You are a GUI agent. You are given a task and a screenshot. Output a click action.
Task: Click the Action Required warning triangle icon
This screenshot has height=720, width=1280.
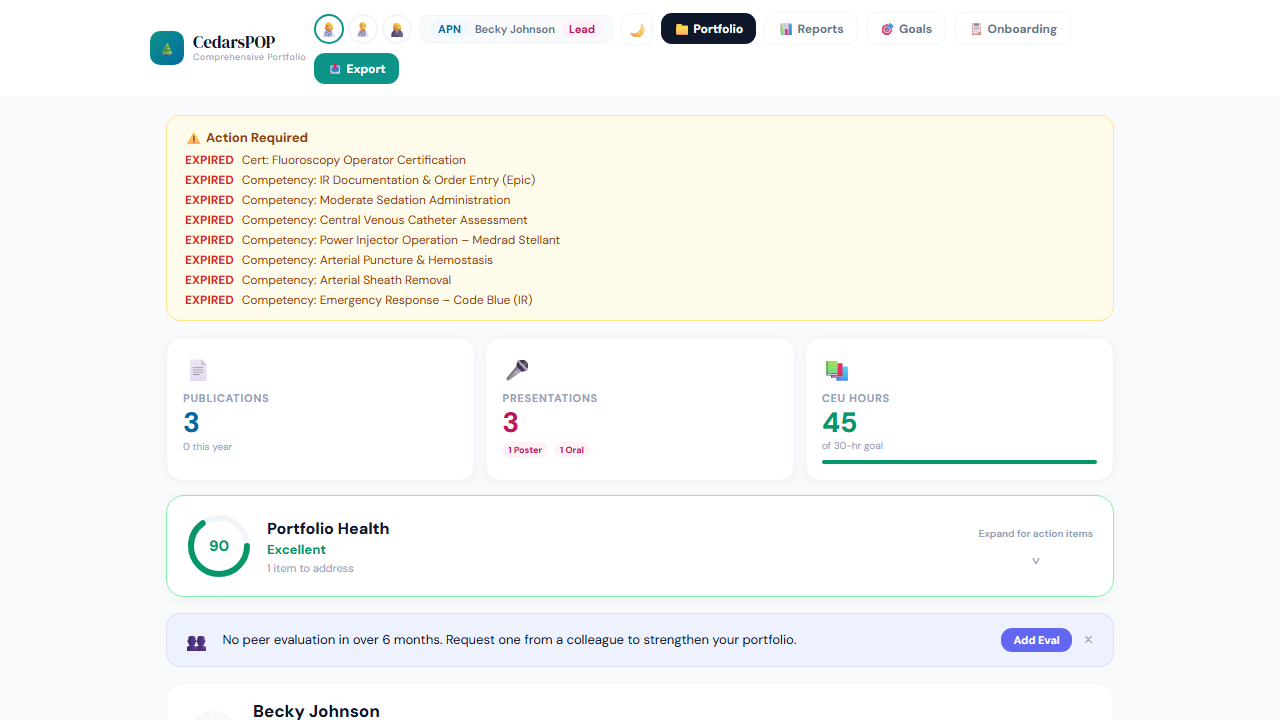[193, 138]
